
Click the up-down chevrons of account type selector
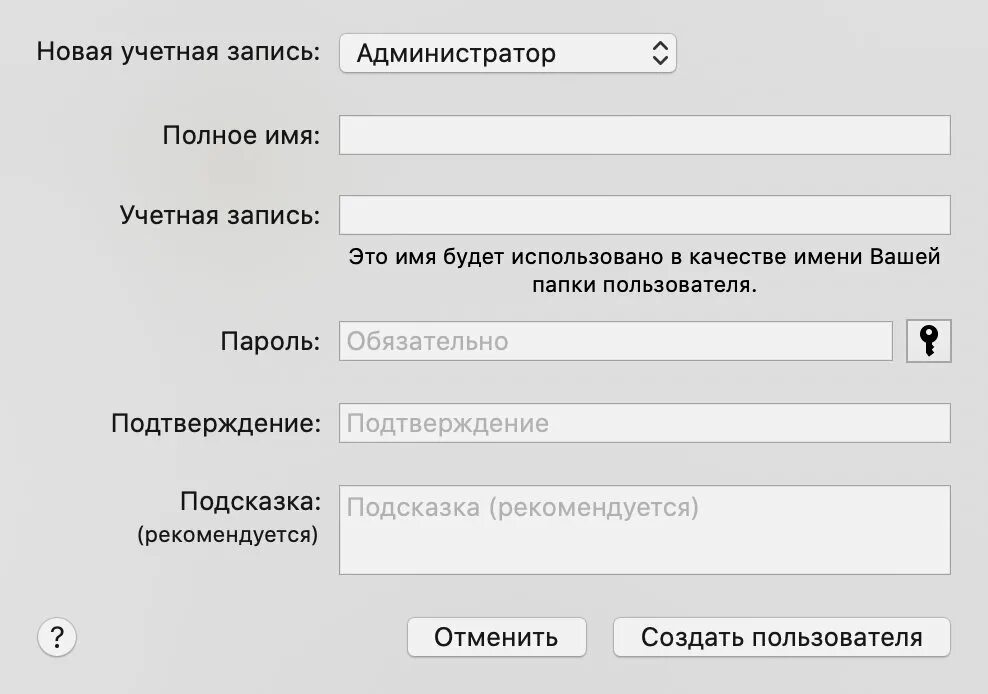coord(660,53)
